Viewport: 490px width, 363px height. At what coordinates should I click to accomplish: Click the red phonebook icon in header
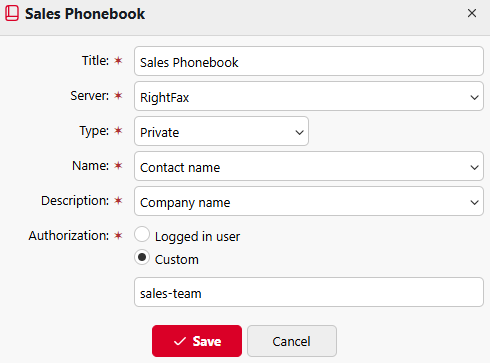(12, 13)
